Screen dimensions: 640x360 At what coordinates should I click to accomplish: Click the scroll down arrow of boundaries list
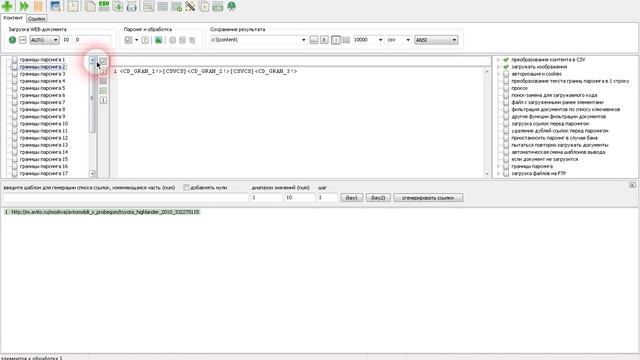(x=92, y=173)
